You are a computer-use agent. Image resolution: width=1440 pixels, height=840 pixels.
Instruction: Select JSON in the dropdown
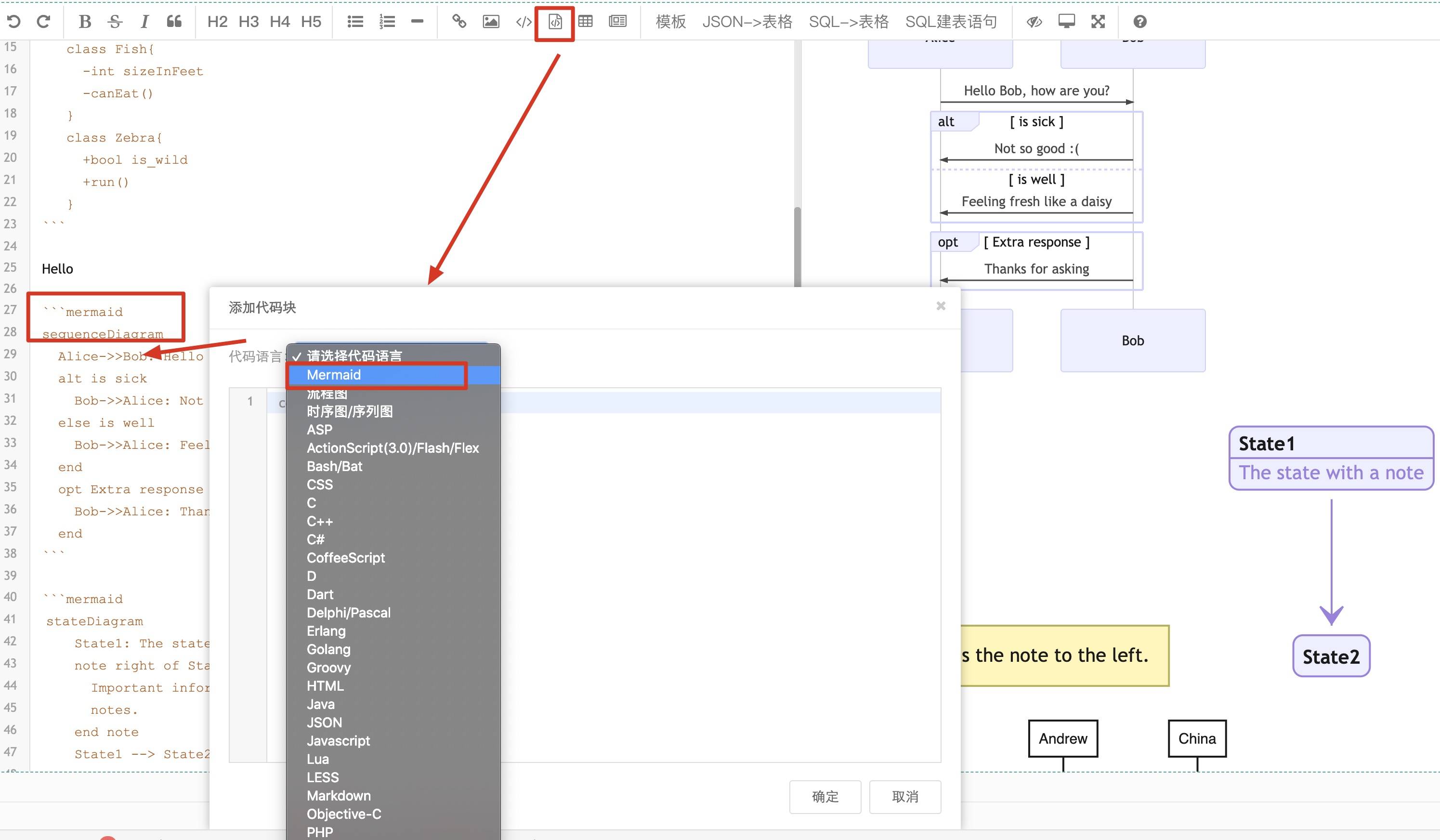393,722
